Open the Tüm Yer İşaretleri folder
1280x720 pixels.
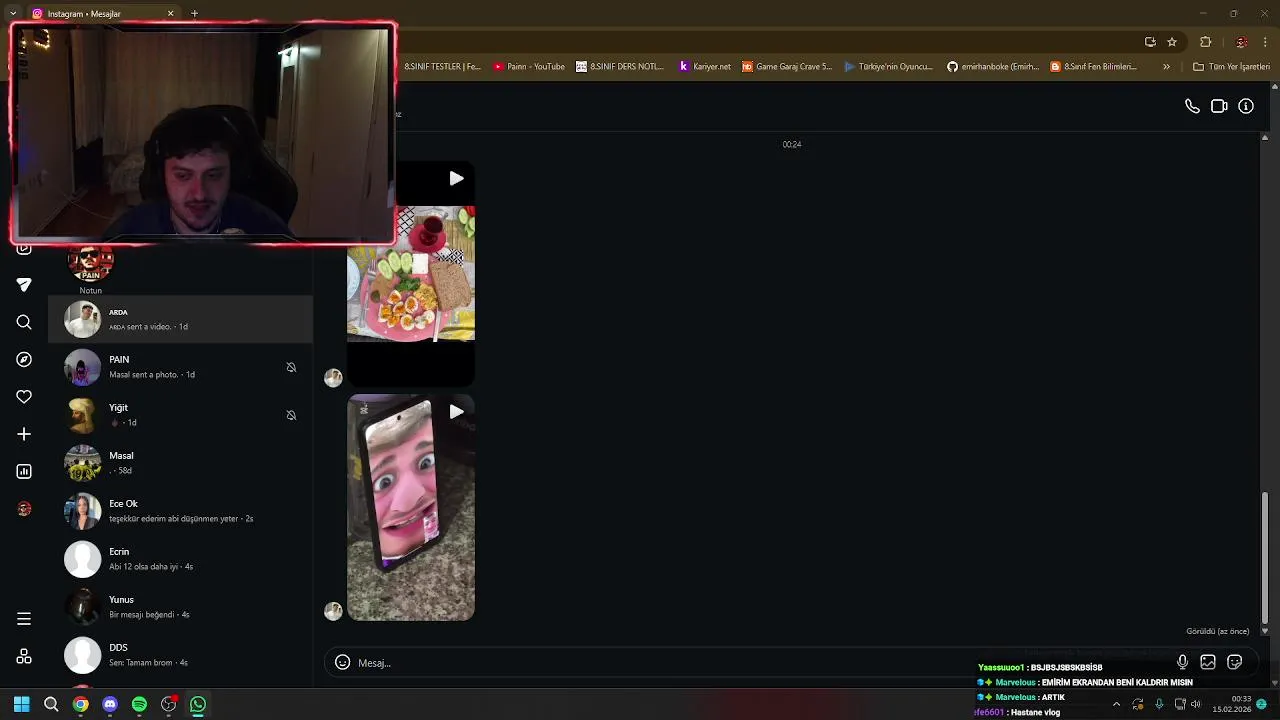1231,66
